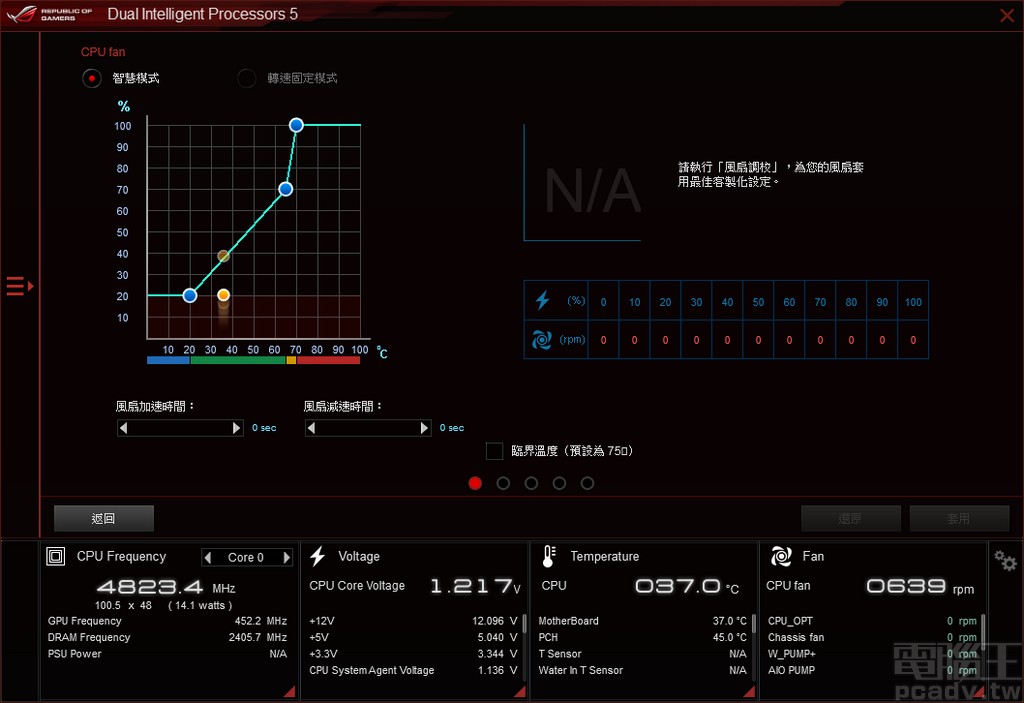Select next core with right arrow
The image size is (1024, 703).
286,557
